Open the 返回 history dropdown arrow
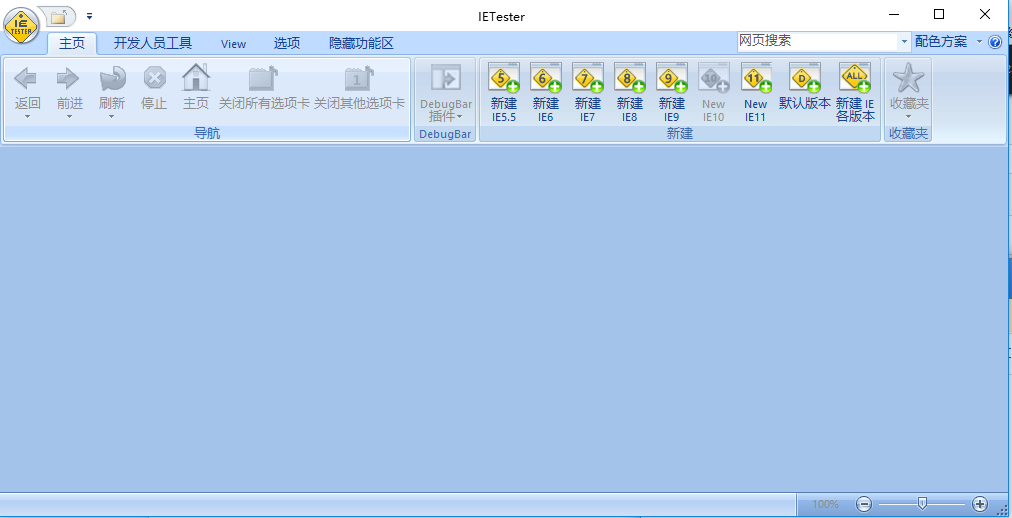This screenshot has height=518, width=1012. pos(28,117)
